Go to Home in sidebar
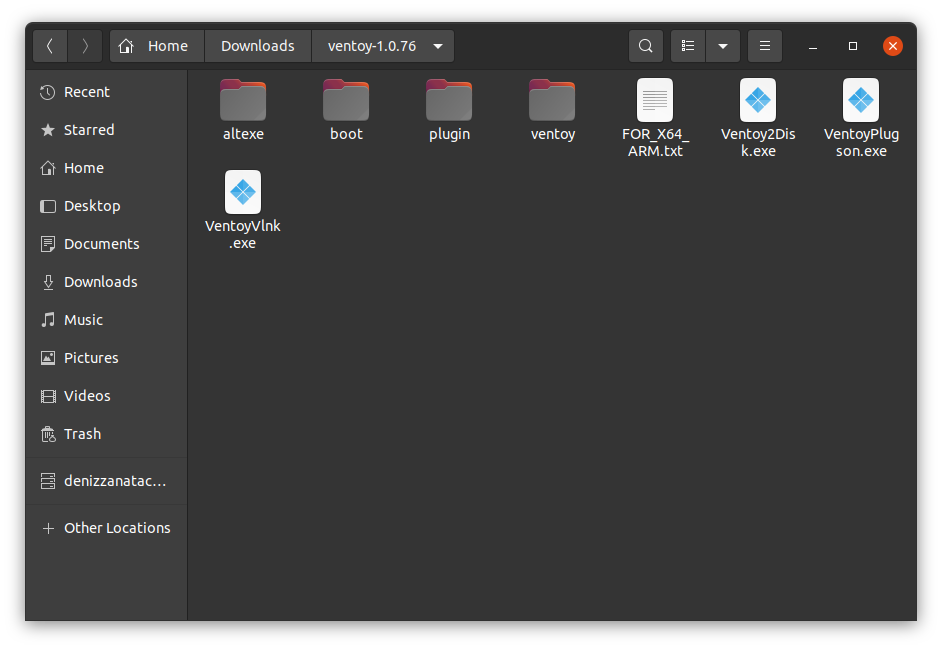Viewport: 942px width, 649px height. coord(106,168)
